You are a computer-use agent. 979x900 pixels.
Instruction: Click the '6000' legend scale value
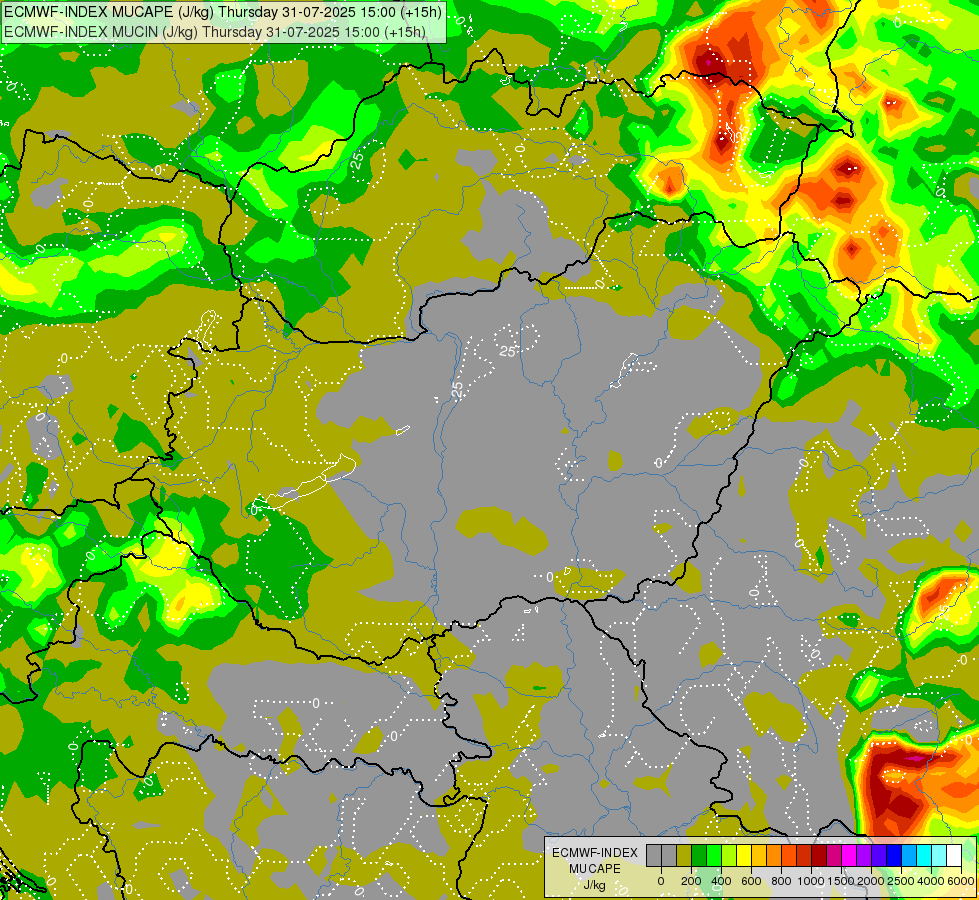click(961, 881)
